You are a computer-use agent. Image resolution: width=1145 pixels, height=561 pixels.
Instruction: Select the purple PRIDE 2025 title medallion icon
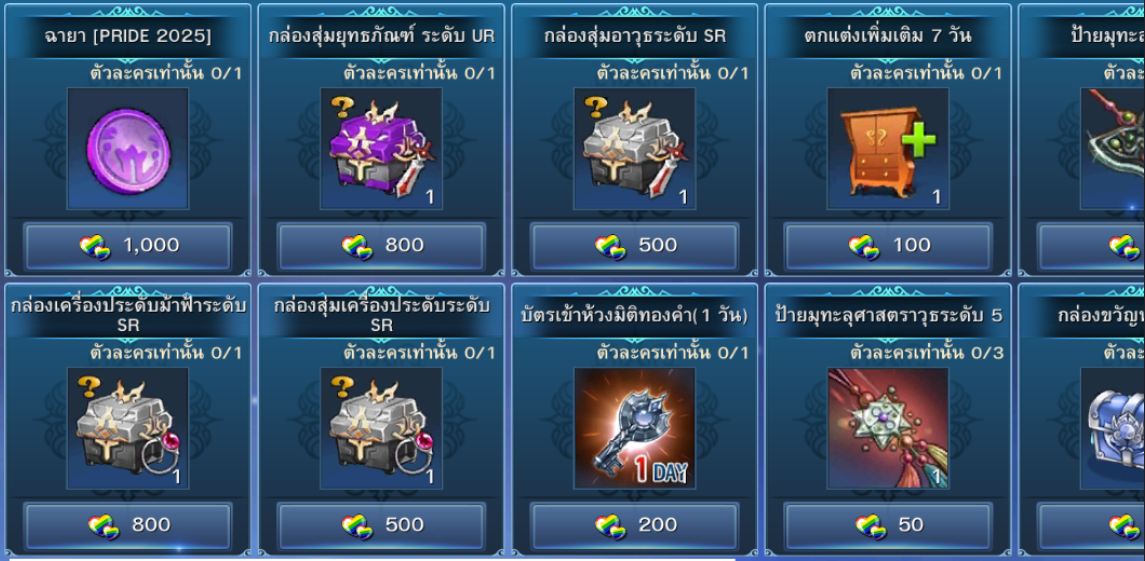[x=128, y=148]
